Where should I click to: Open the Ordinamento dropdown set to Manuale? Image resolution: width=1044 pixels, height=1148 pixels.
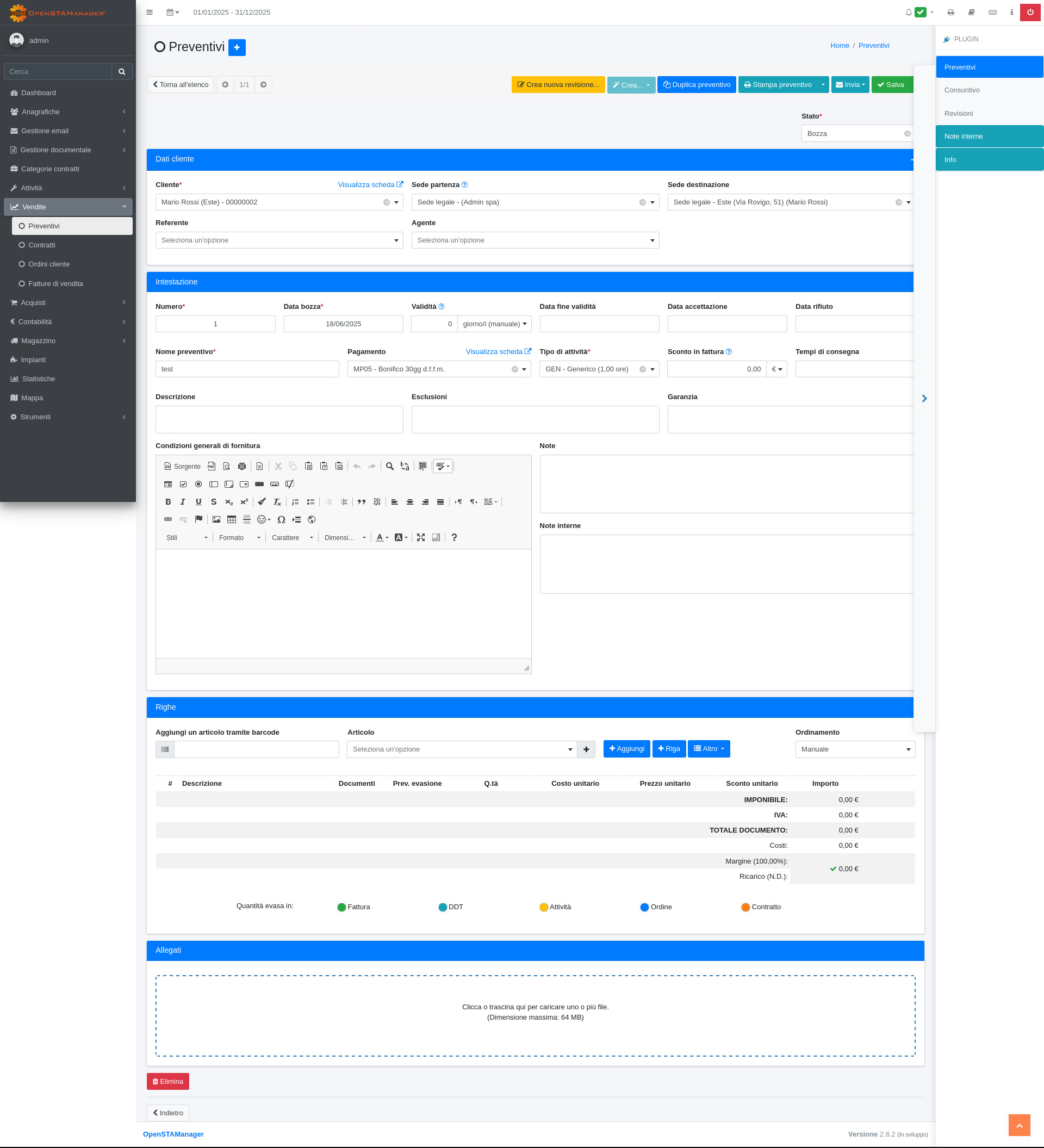[854, 749]
